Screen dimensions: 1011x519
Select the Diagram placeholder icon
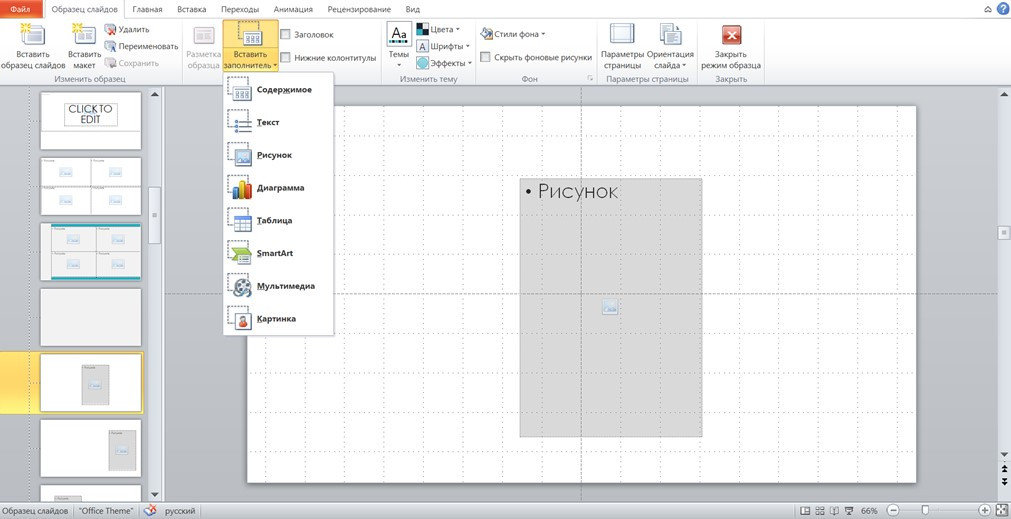(240, 188)
